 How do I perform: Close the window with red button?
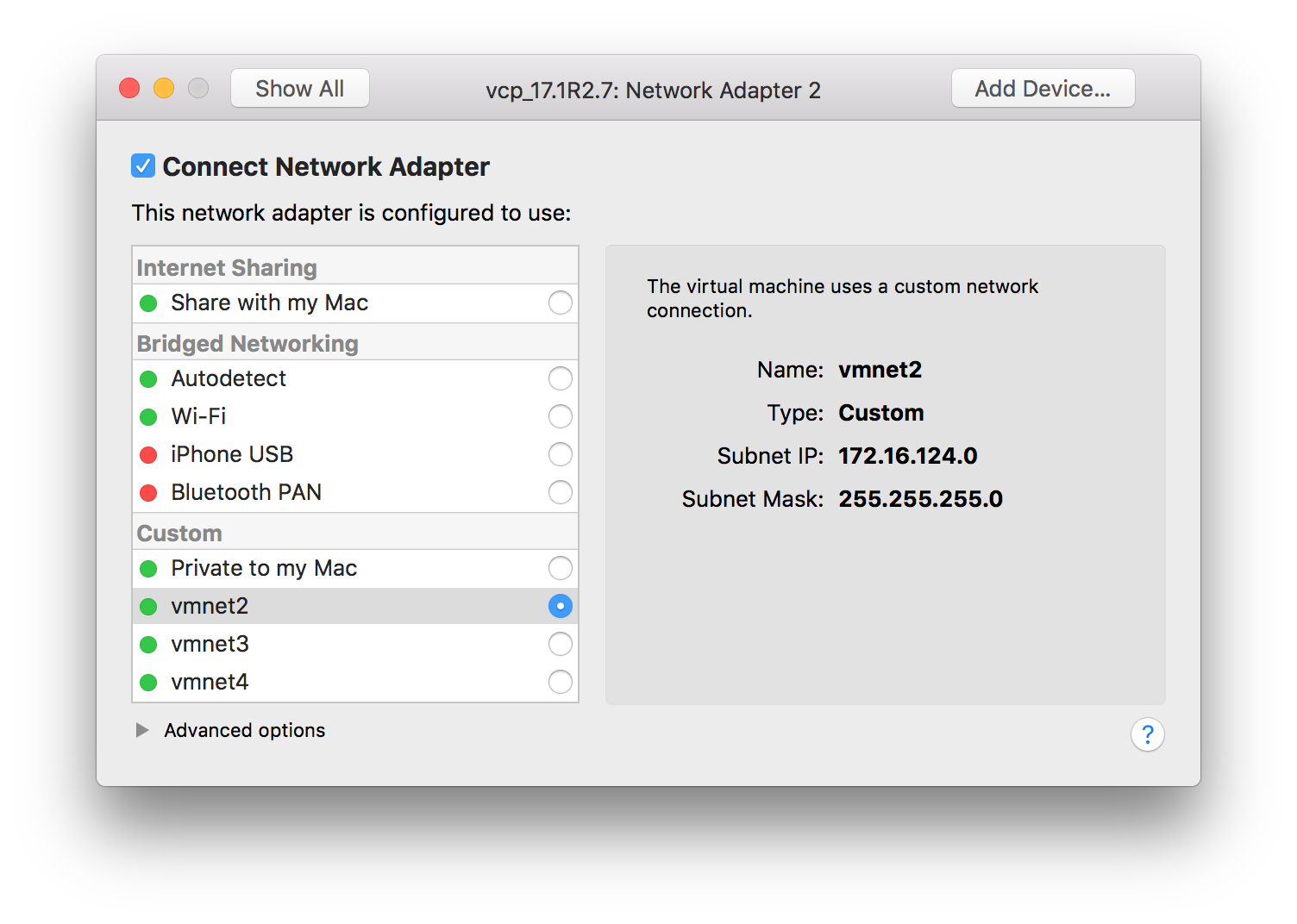tap(129, 88)
